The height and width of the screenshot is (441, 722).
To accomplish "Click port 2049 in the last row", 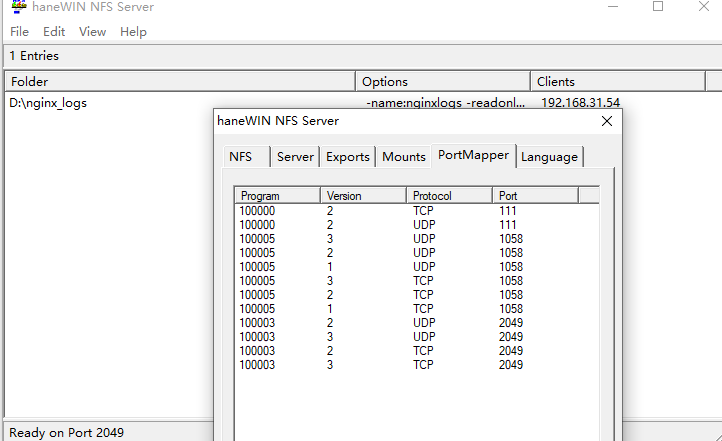I will 511,365.
